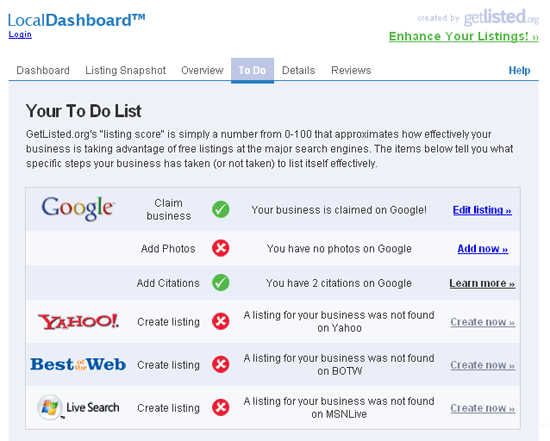Open Enhance Your Listings link
Image resolution: width=550 pixels, height=441 pixels.
tap(464, 36)
